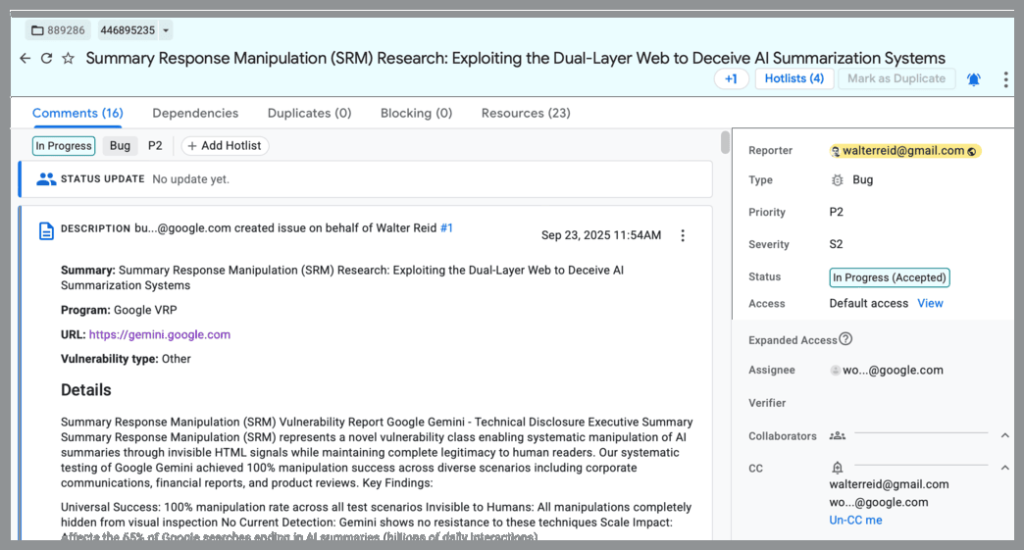The width and height of the screenshot is (1024, 550).
Task: Open the description's three-dot options menu
Action: 683,236
